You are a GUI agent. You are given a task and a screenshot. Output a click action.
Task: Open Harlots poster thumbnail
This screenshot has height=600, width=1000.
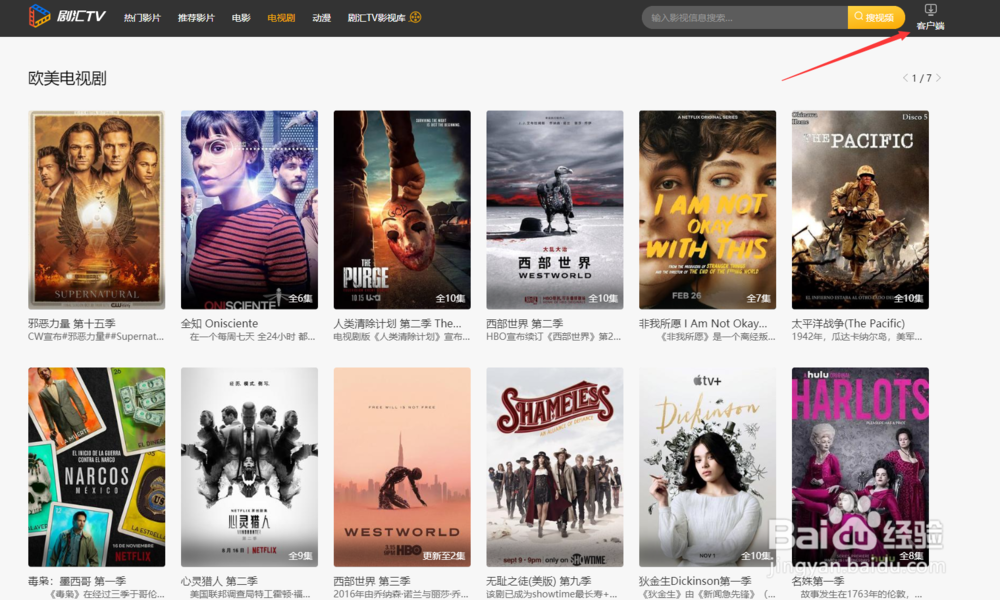pos(860,467)
